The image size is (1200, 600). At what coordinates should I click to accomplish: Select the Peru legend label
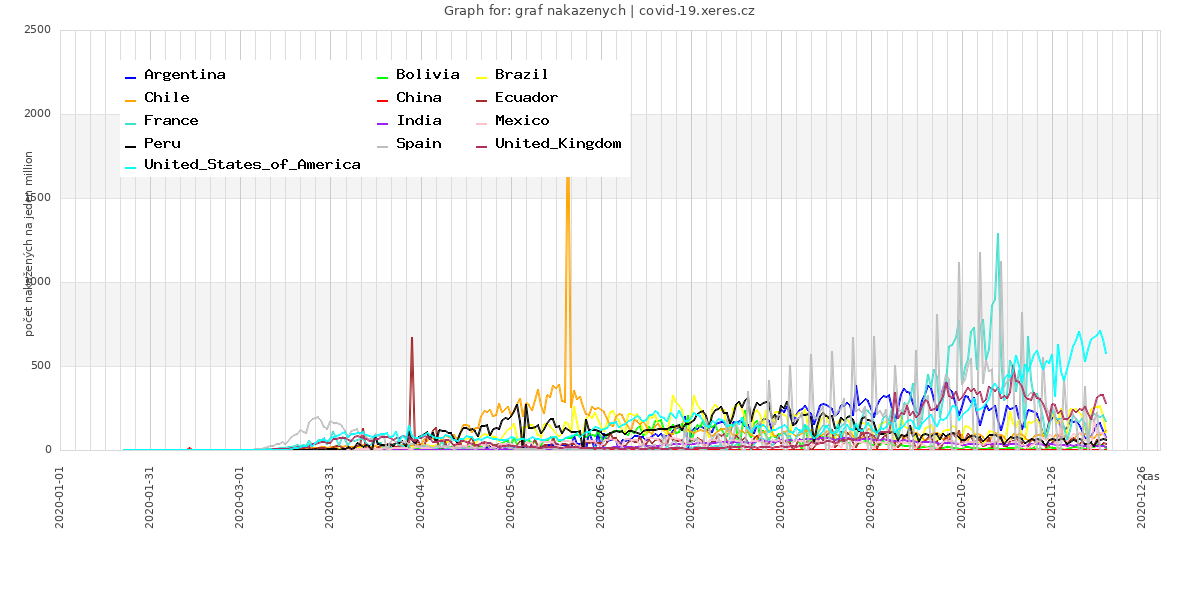162,144
